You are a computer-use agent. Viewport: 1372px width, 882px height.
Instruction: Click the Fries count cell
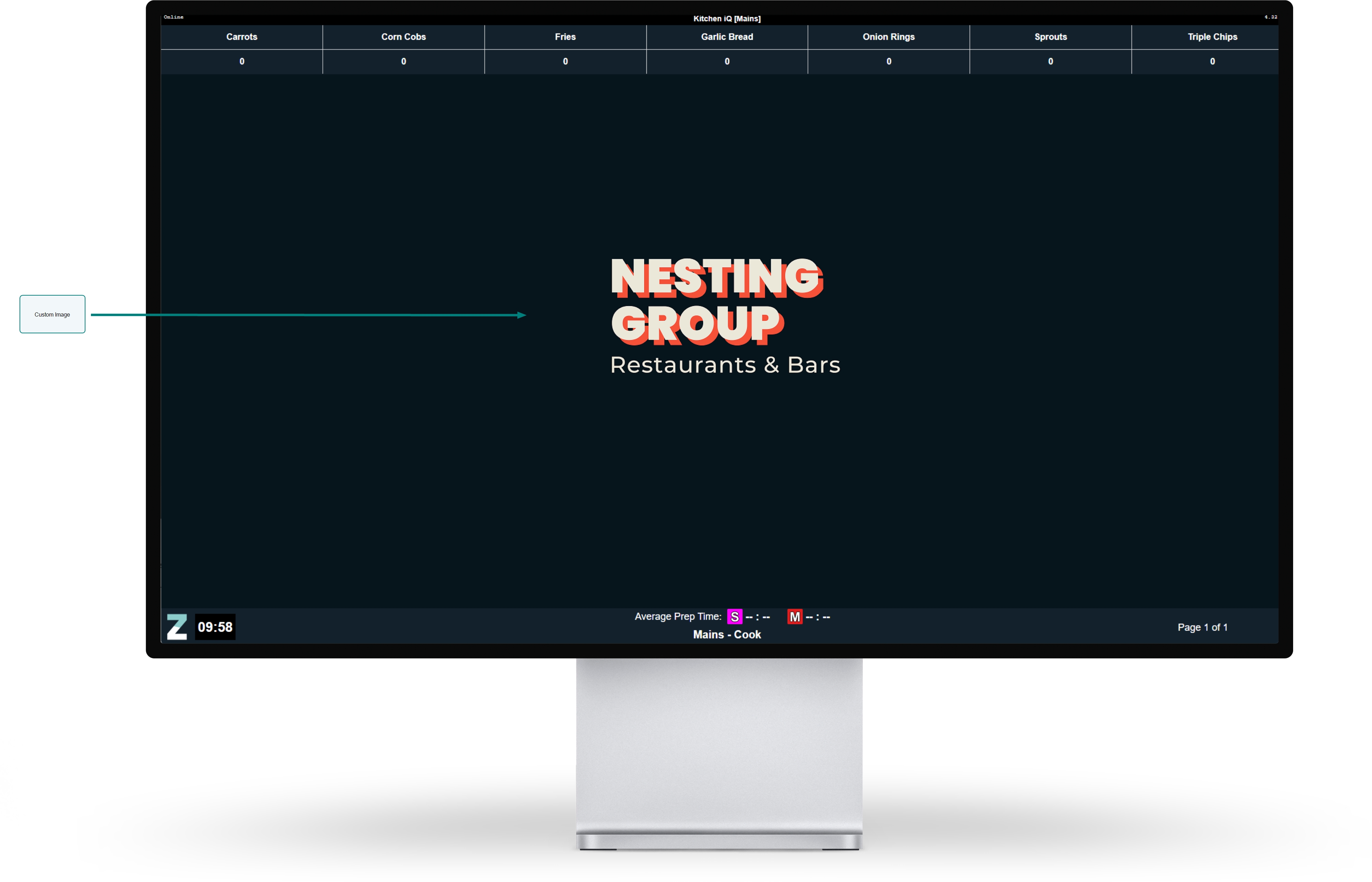coord(565,61)
